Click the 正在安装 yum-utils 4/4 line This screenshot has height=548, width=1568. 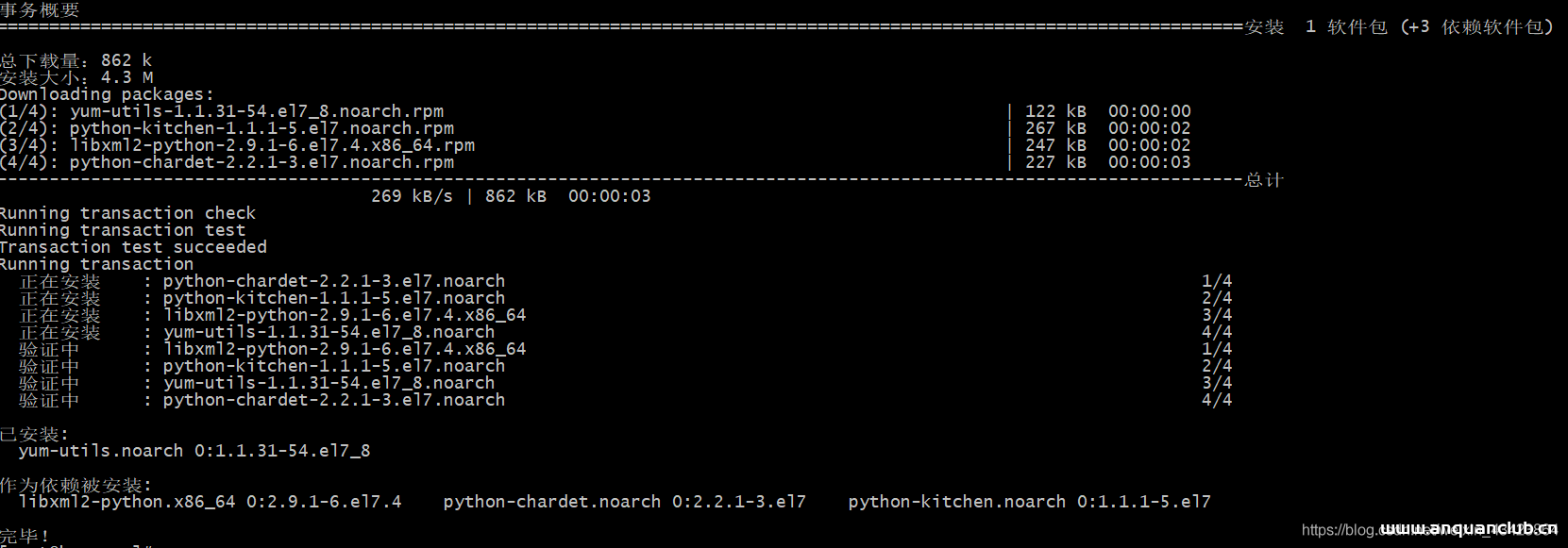626,332
